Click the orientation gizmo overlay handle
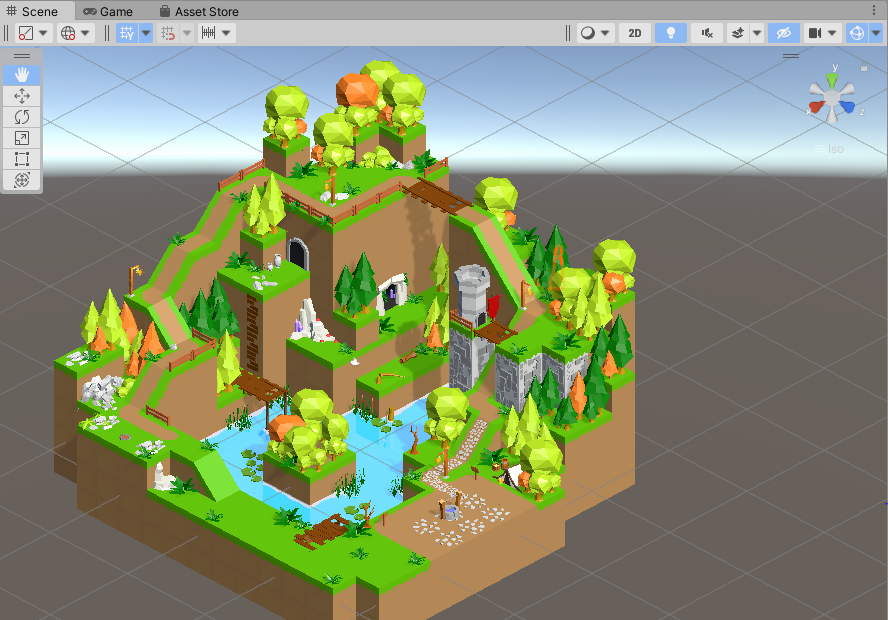The width and height of the screenshot is (888, 620). point(791,55)
